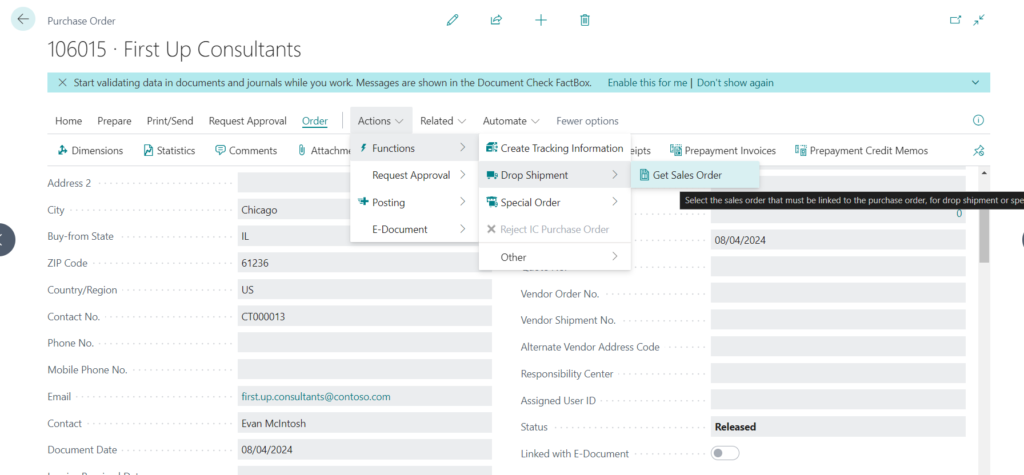Click Alternate Vendor Address Code field
The height and width of the screenshot is (475, 1024).
tap(838, 347)
